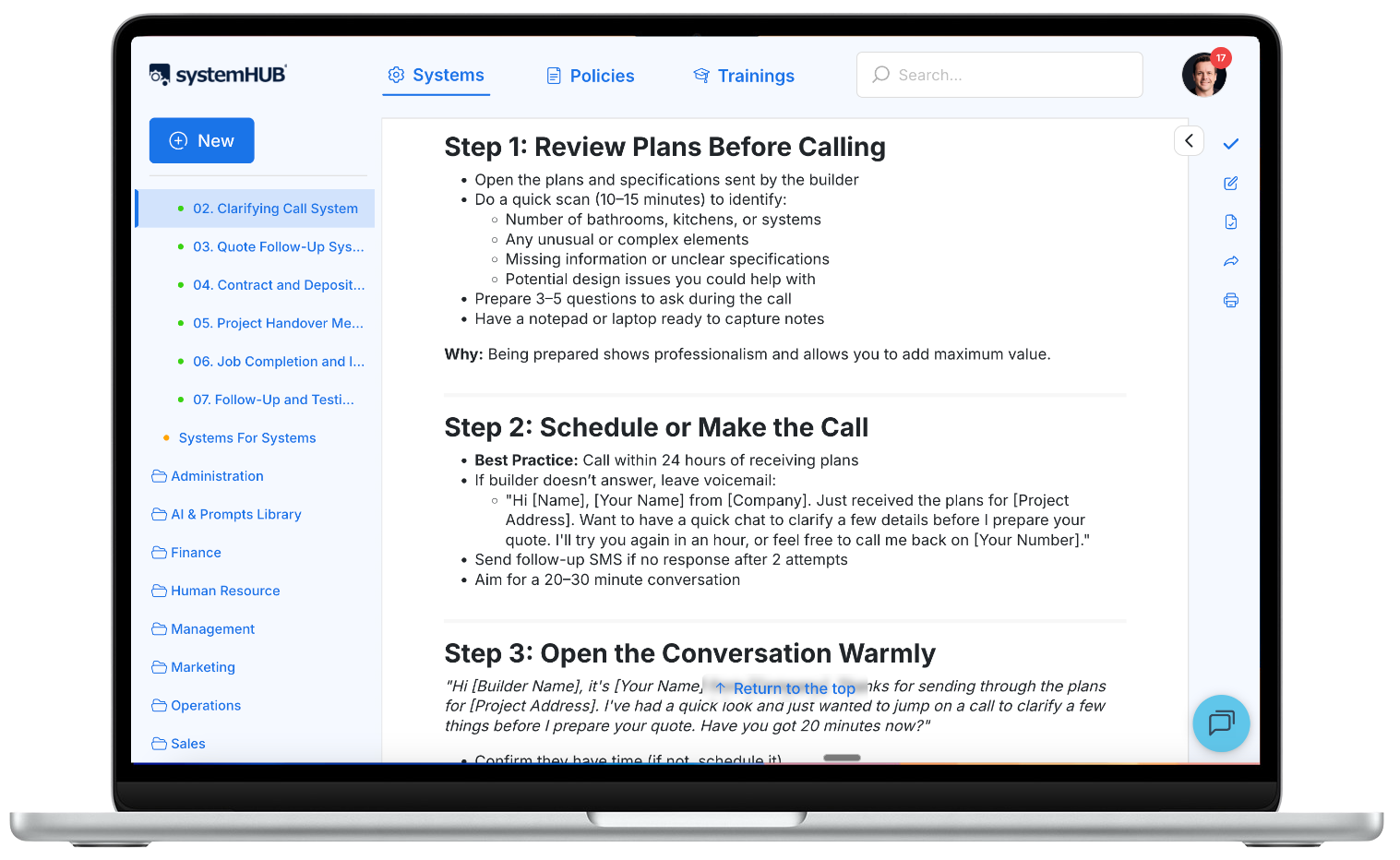Expand the Management folder
Screen dimensions: 1400x860
tap(204, 629)
